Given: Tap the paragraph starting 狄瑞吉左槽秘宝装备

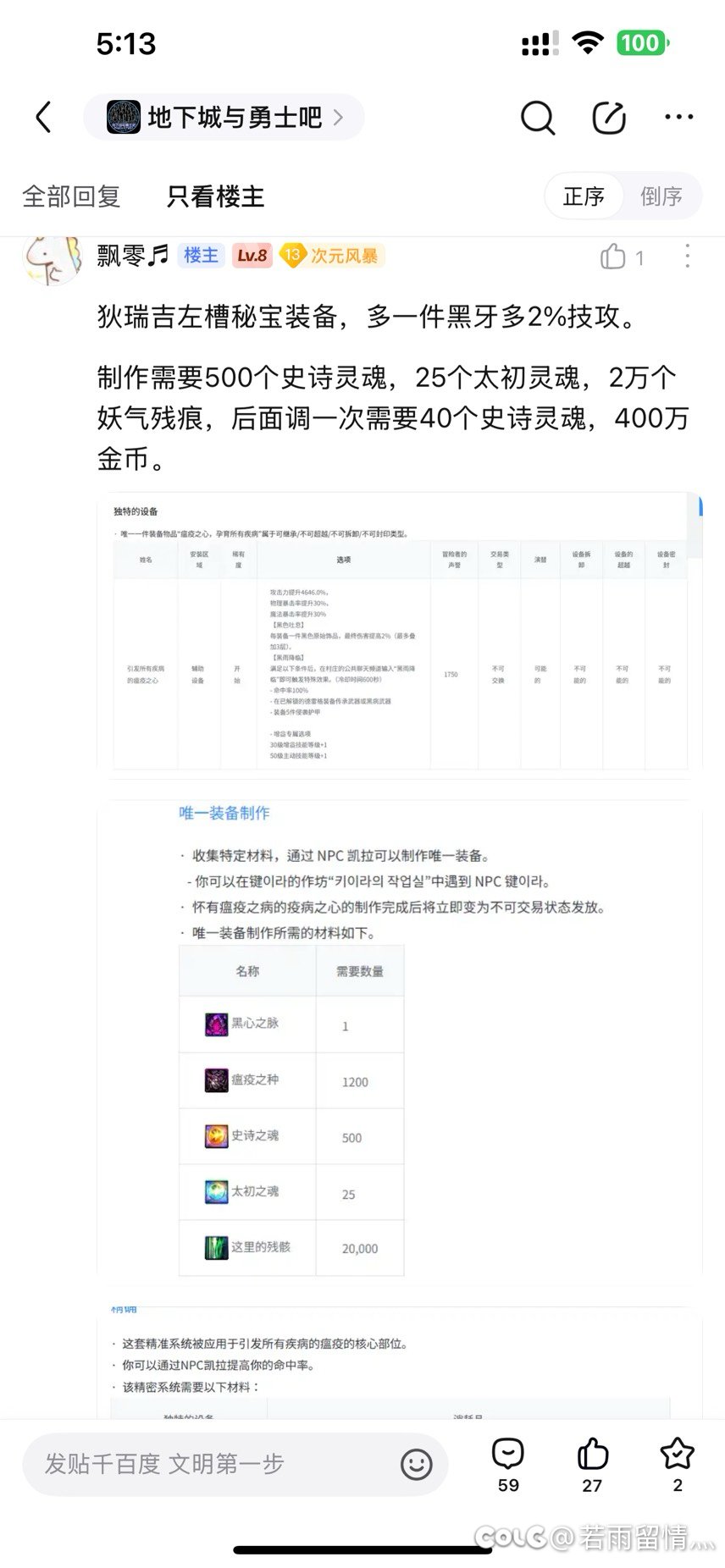Looking at the screenshot, I should point(369,317).
